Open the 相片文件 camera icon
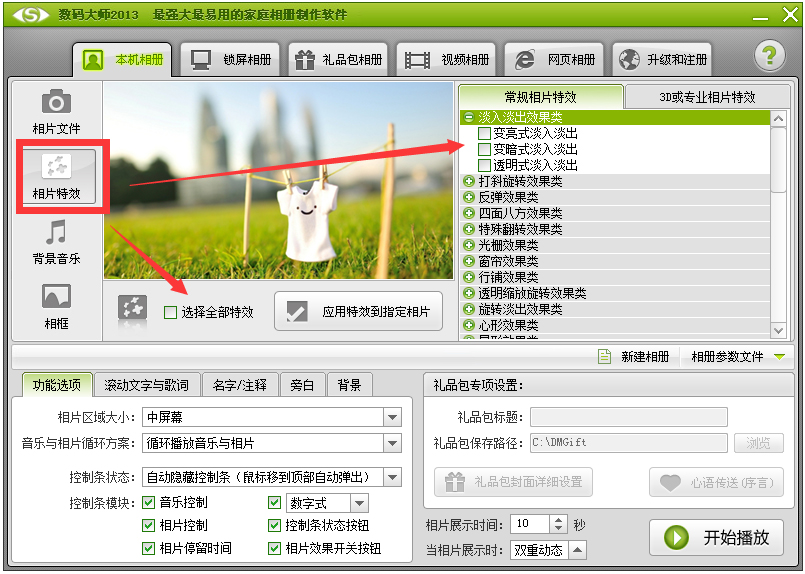805x574 pixels. coord(56,102)
